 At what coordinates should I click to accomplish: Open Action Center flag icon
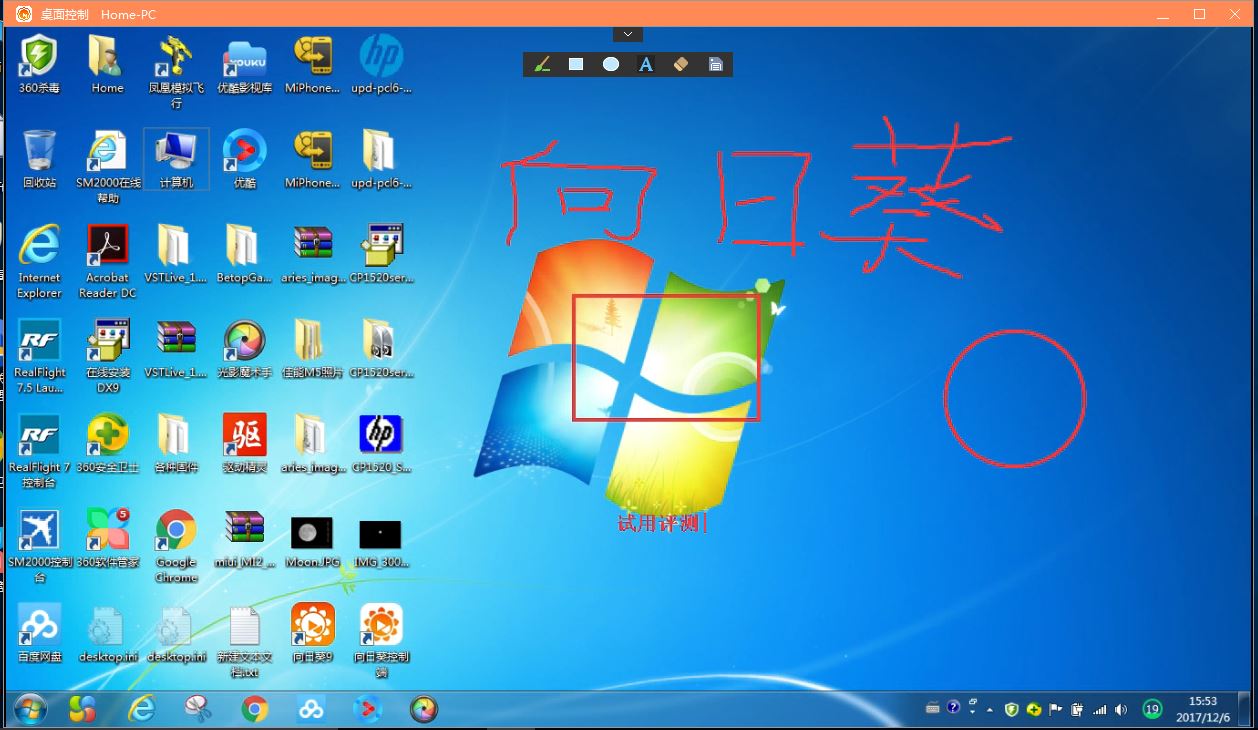pyautogui.click(x=1055, y=709)
